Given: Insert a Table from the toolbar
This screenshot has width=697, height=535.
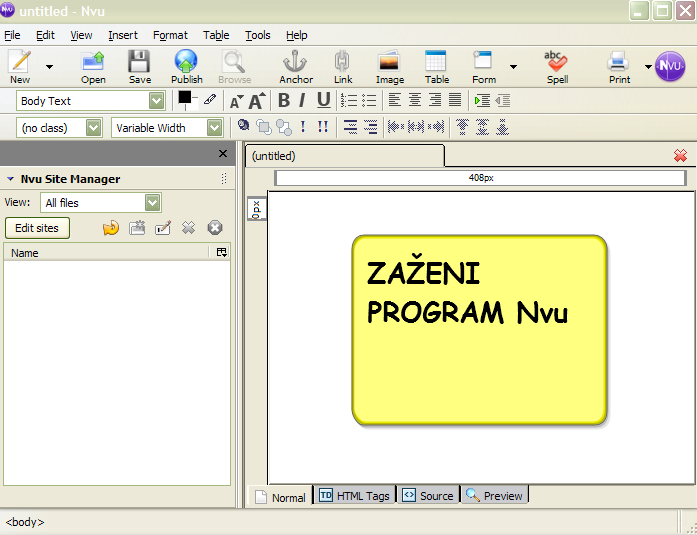Looking at the screenshot, I should click(x=436, y=66).
